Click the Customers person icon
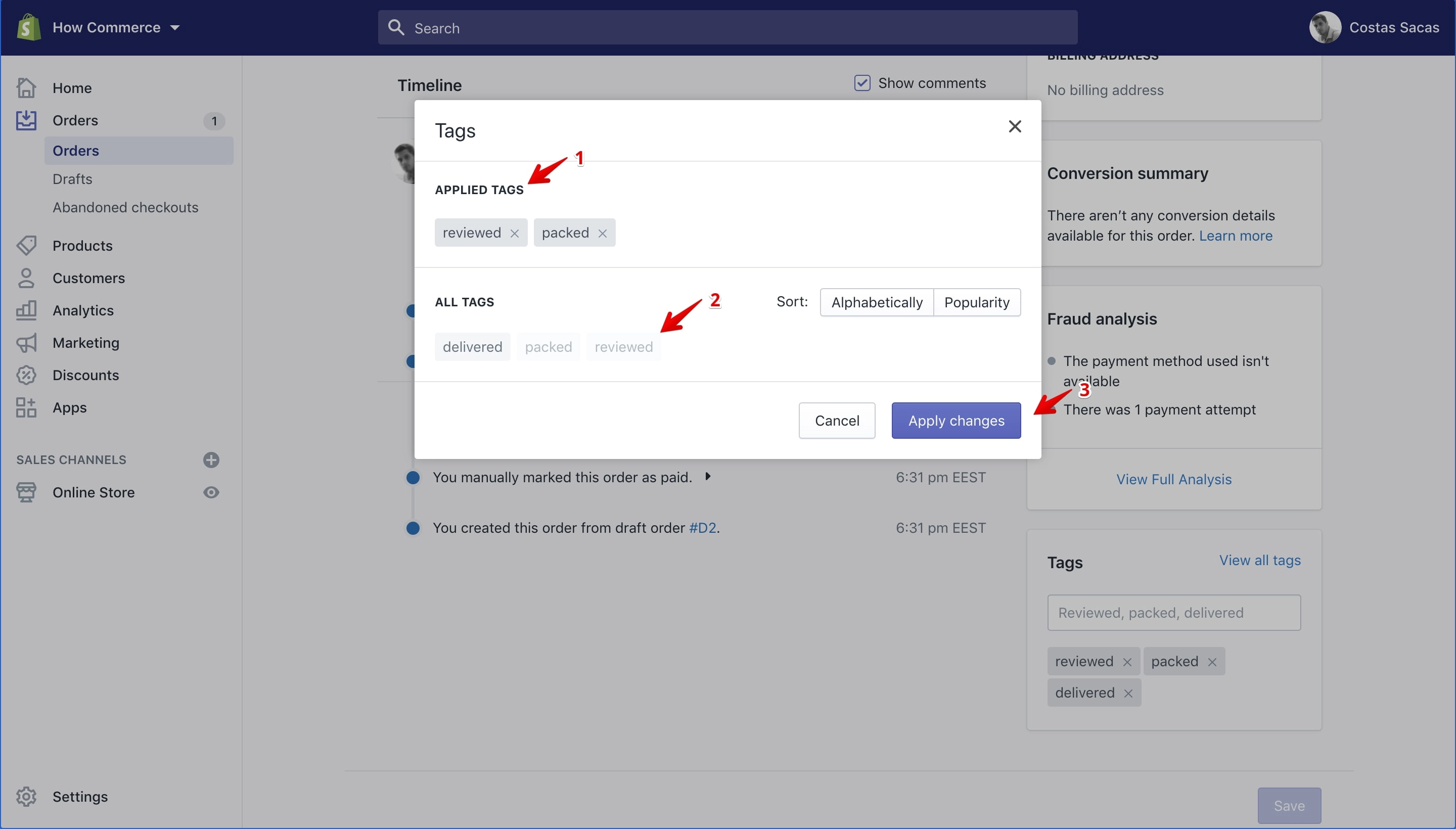Viewport: 1456px width, 829px height. tap(26, 278)
